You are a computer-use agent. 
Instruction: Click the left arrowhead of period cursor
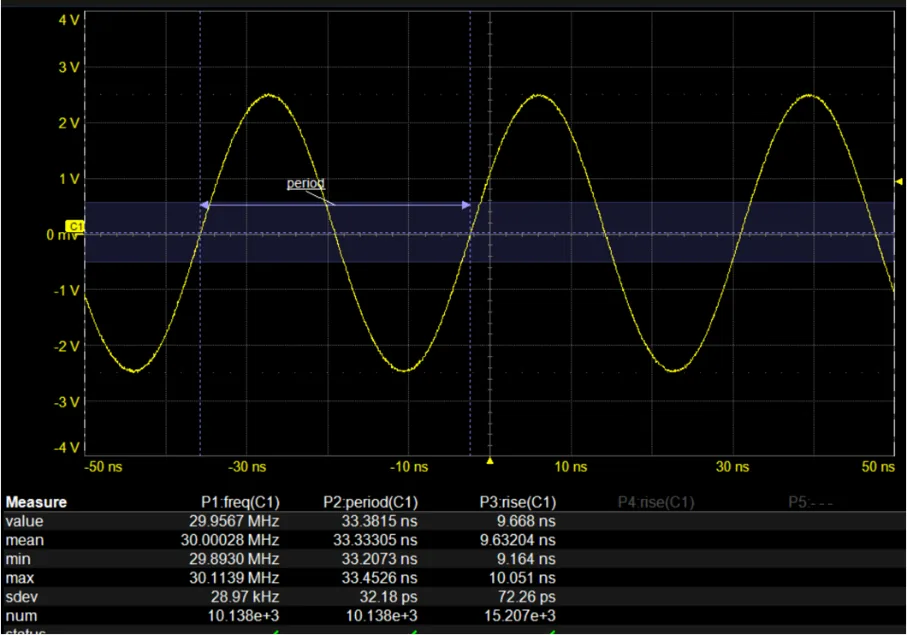coord(204,205)
